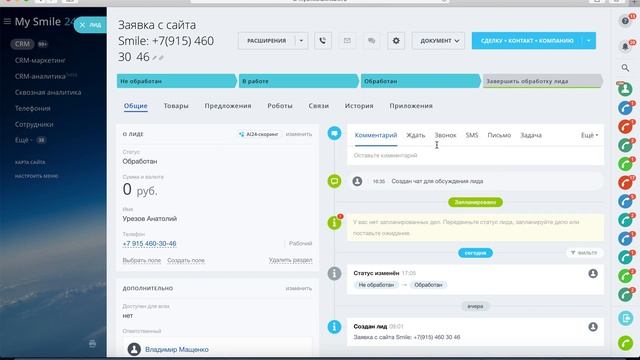The width and height of the screenshot is (640, 360).
Task: Expand the Ещё item in sidebar
Action: pyautogui.click(x=23, y=140)
